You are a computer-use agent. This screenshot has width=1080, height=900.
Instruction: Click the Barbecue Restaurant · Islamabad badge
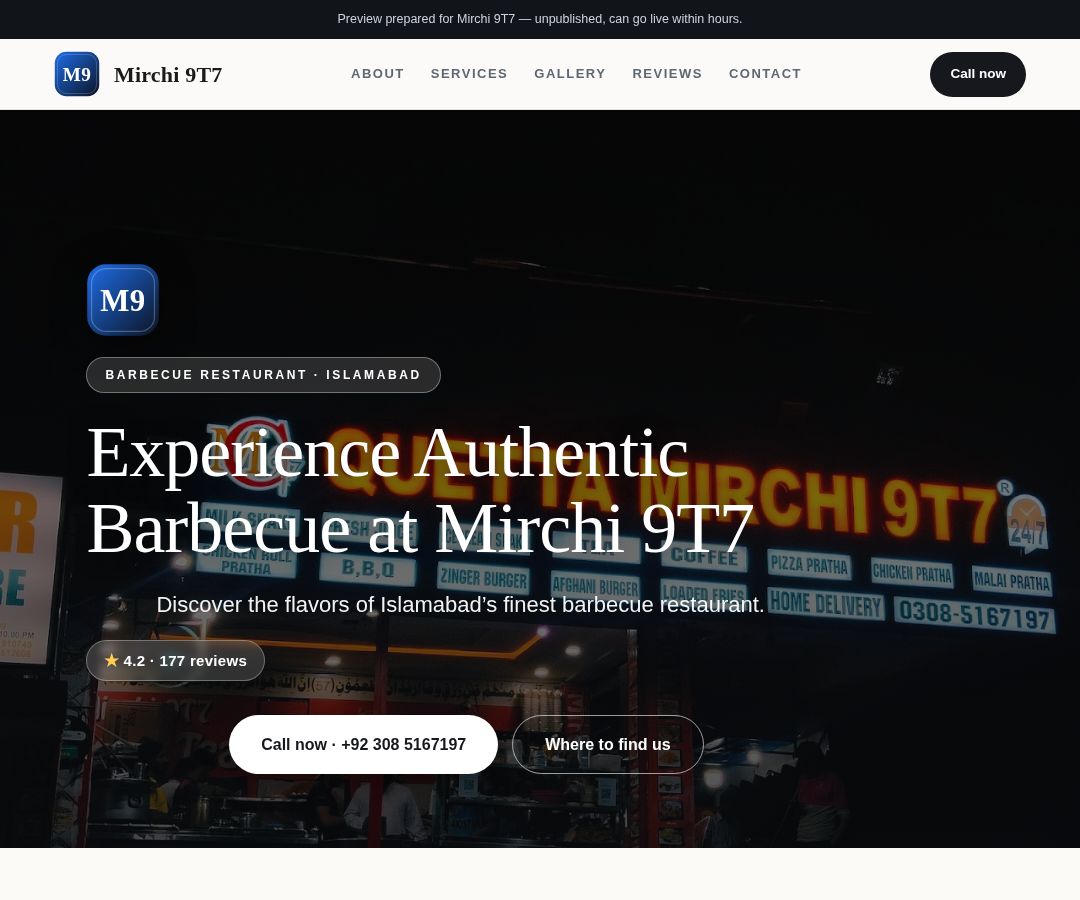pyautogui.click(x=263, y=375)
